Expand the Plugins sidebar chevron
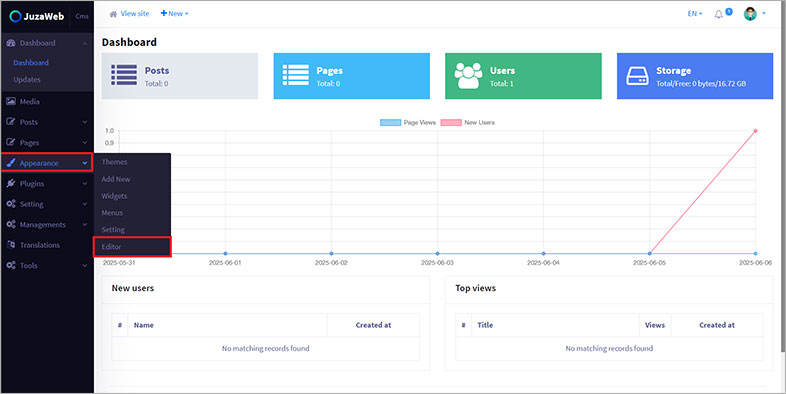Screen dimensions: 786x394 point(85,184)
